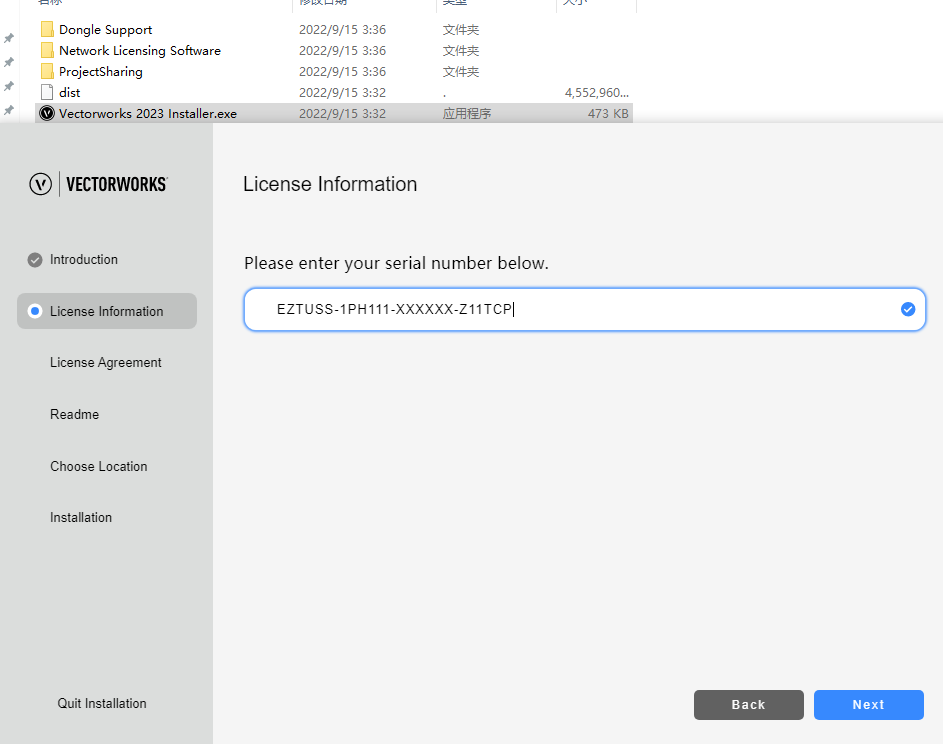This screenshot has height=744, width=943.
Task: Click the Back button
Action: pyautogui.click(x=749, y=705)
